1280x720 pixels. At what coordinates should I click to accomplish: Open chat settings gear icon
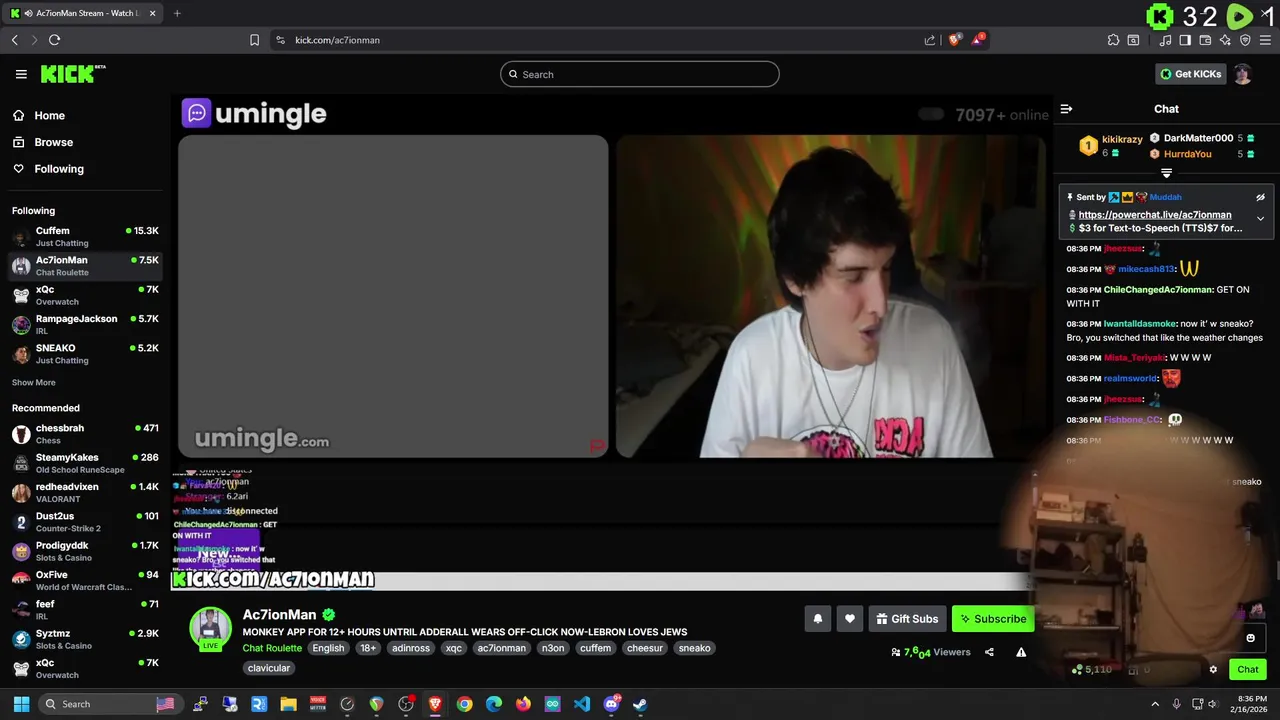click(x=1213, y=670)
